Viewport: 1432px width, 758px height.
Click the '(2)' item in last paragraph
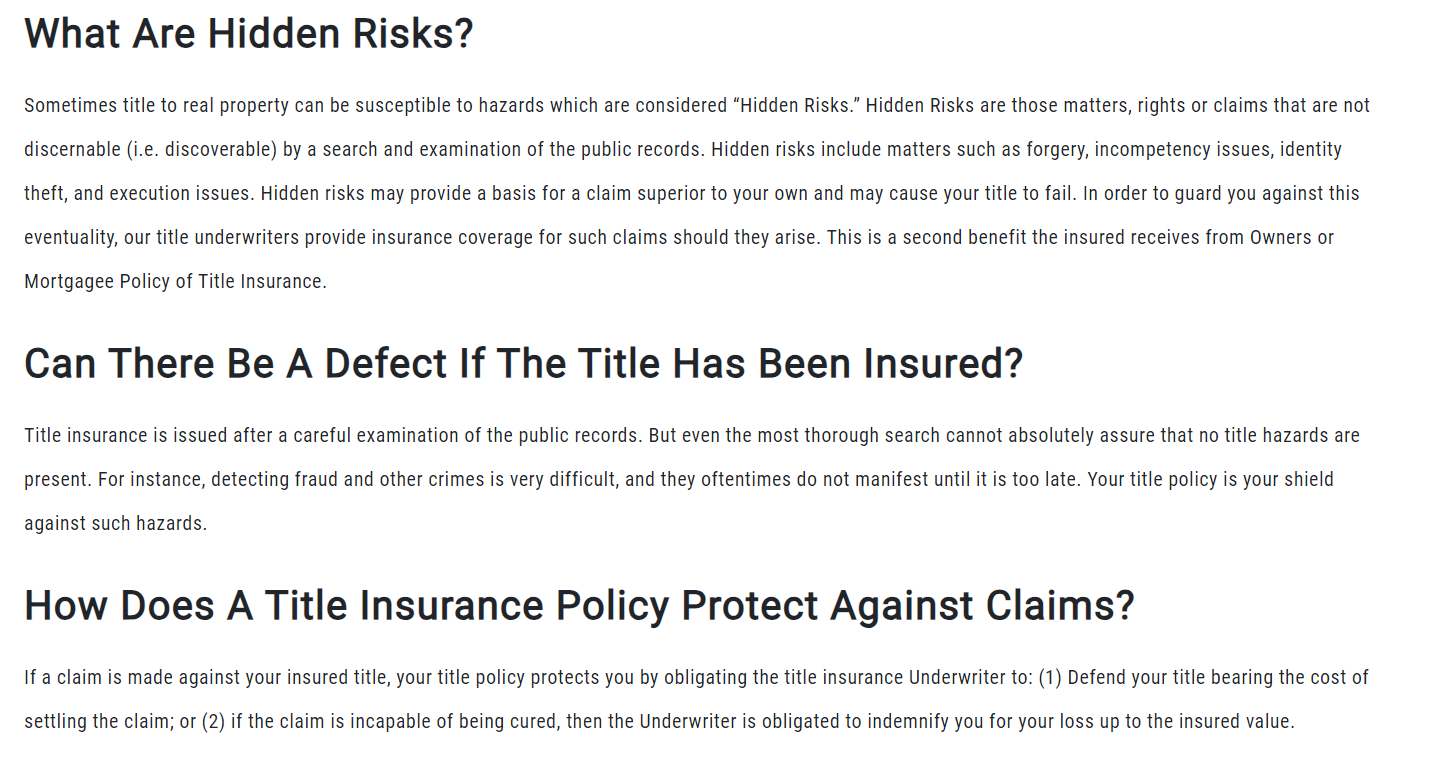click(x=213, y=722)
